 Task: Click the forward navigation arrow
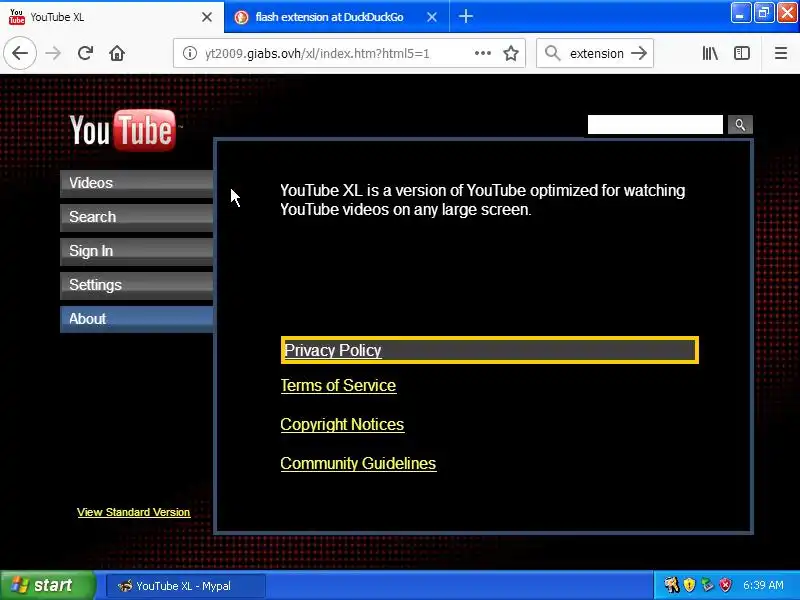53,53
